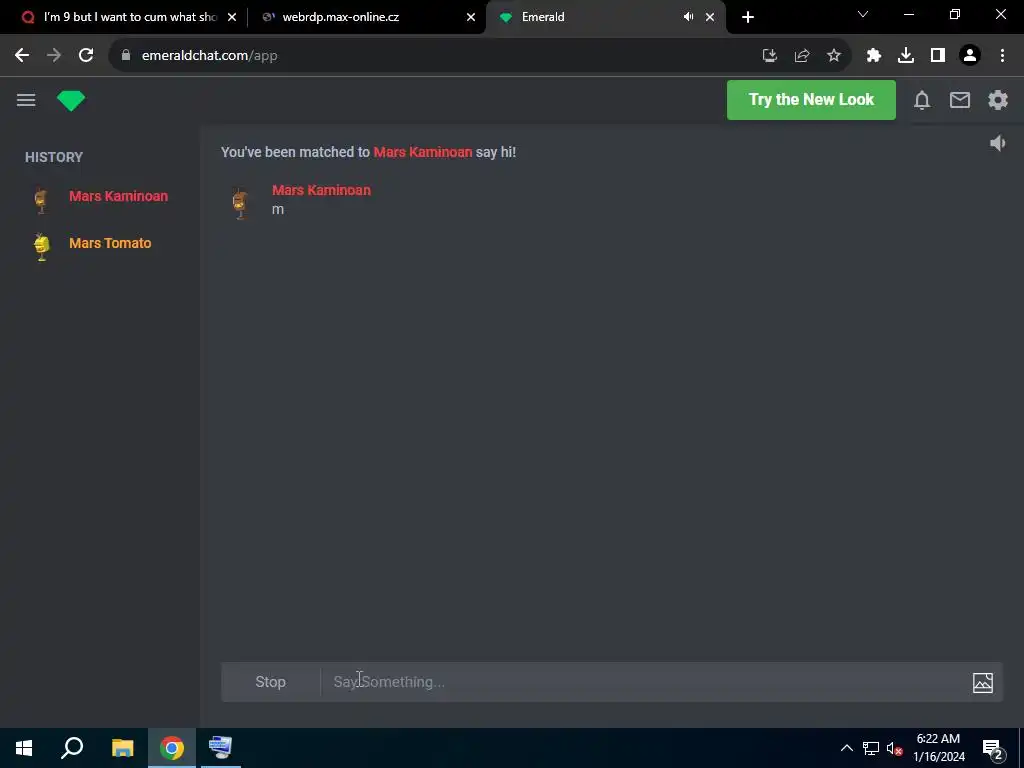Select the message text "m"

coord(278,210)
